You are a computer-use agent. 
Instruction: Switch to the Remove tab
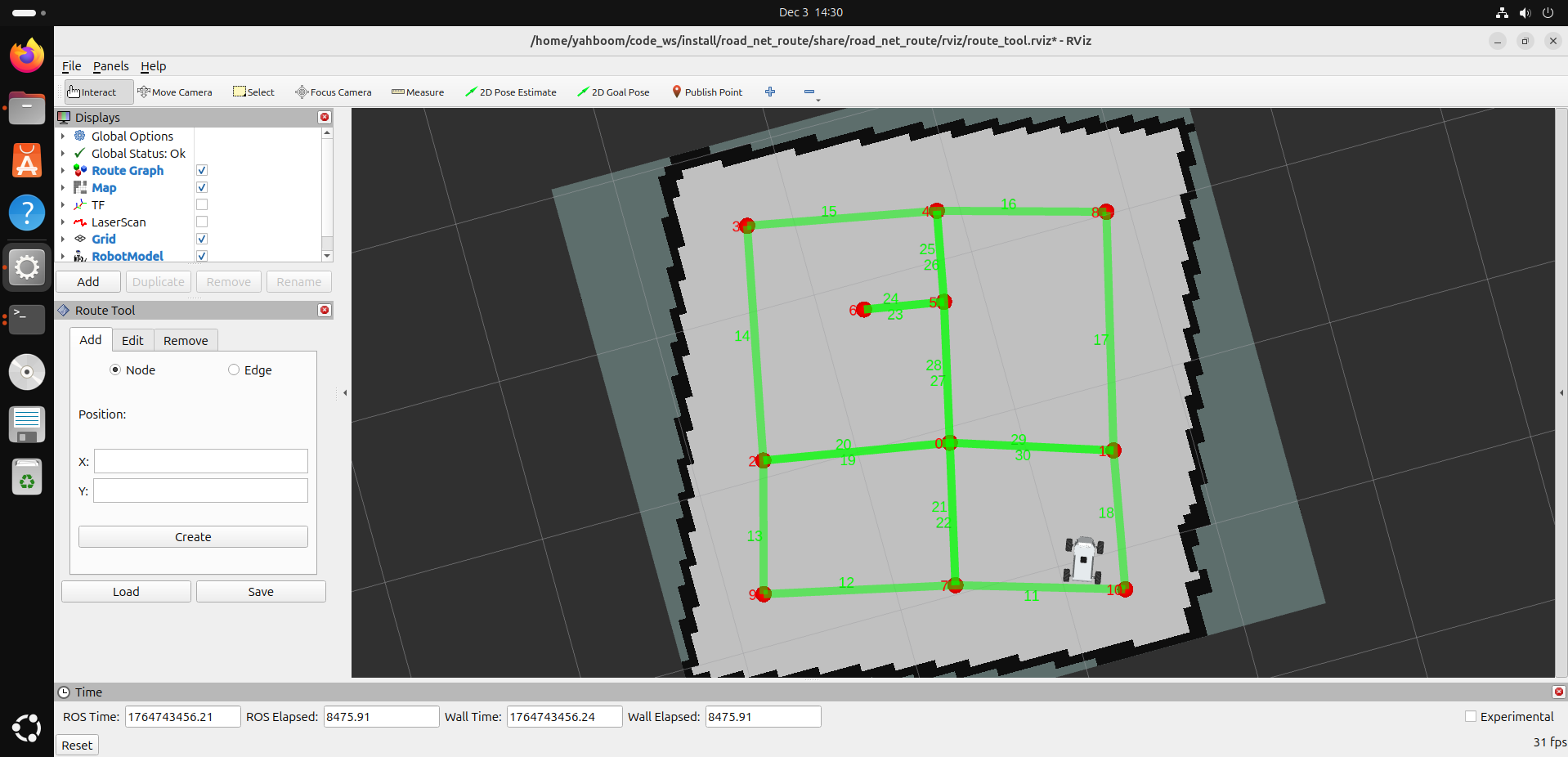(186, 341)
